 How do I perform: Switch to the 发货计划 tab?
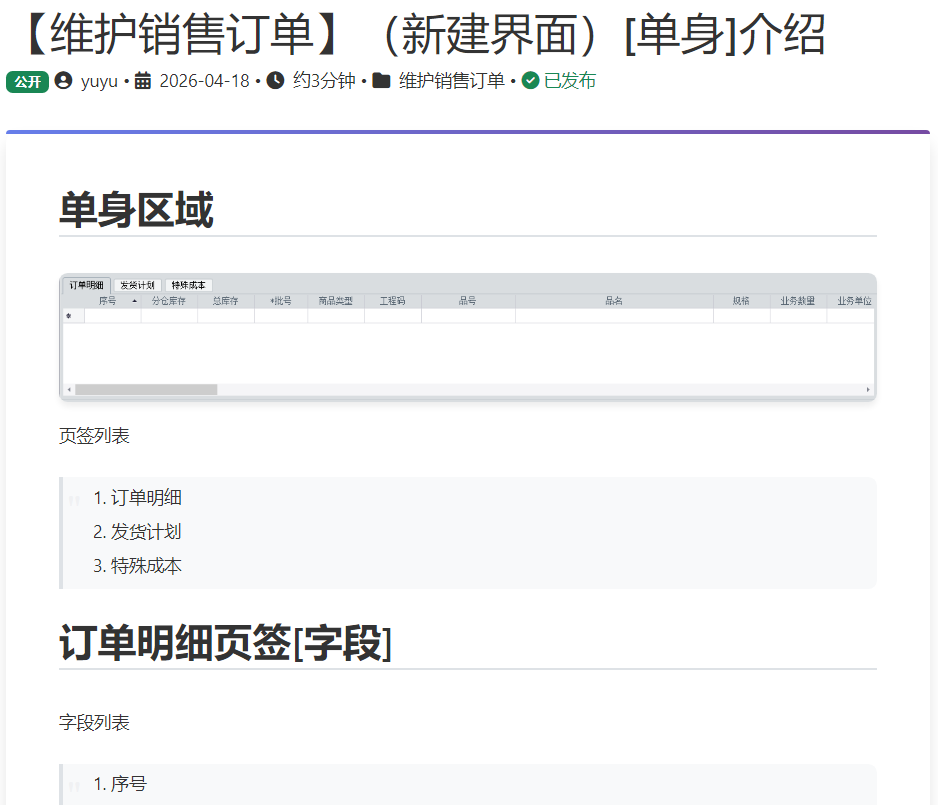137,285
